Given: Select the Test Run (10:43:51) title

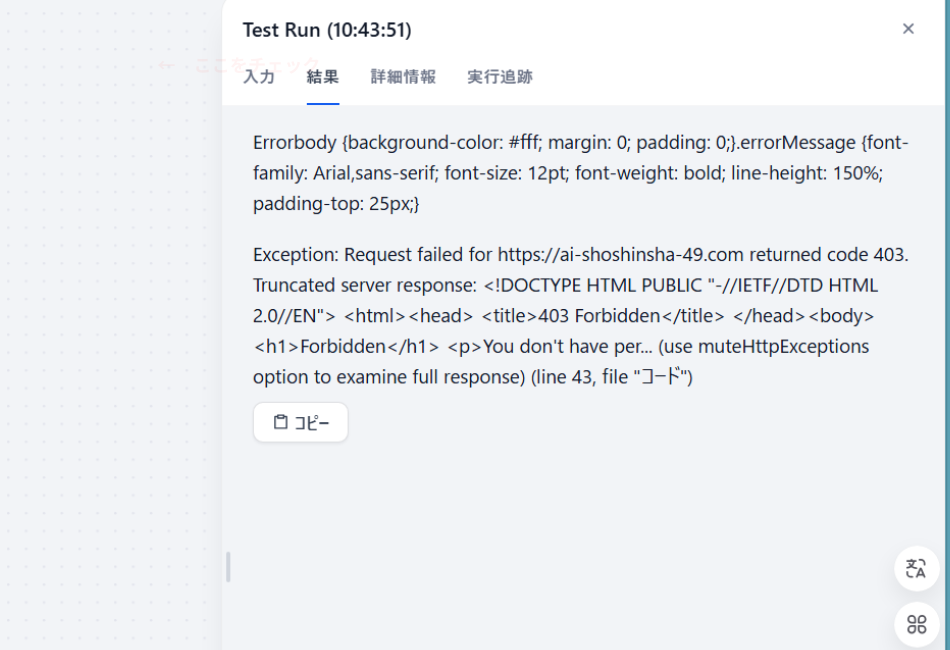Looking at the screenshot, I should click(326, 30).
